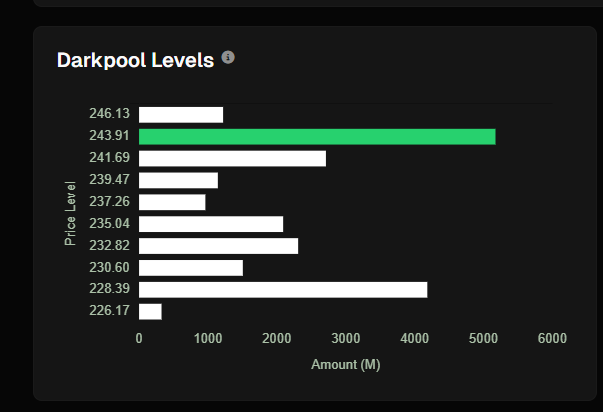603x412 pixels.
Task: Select the 239.47 price level bar
Action: 178,180
